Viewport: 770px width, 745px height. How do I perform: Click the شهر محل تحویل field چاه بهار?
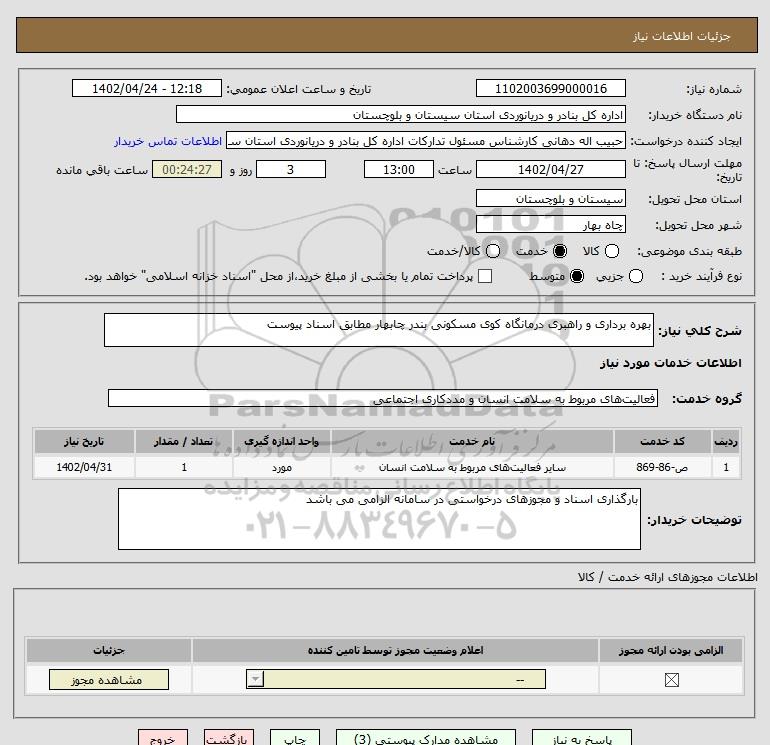pos(550,224)
